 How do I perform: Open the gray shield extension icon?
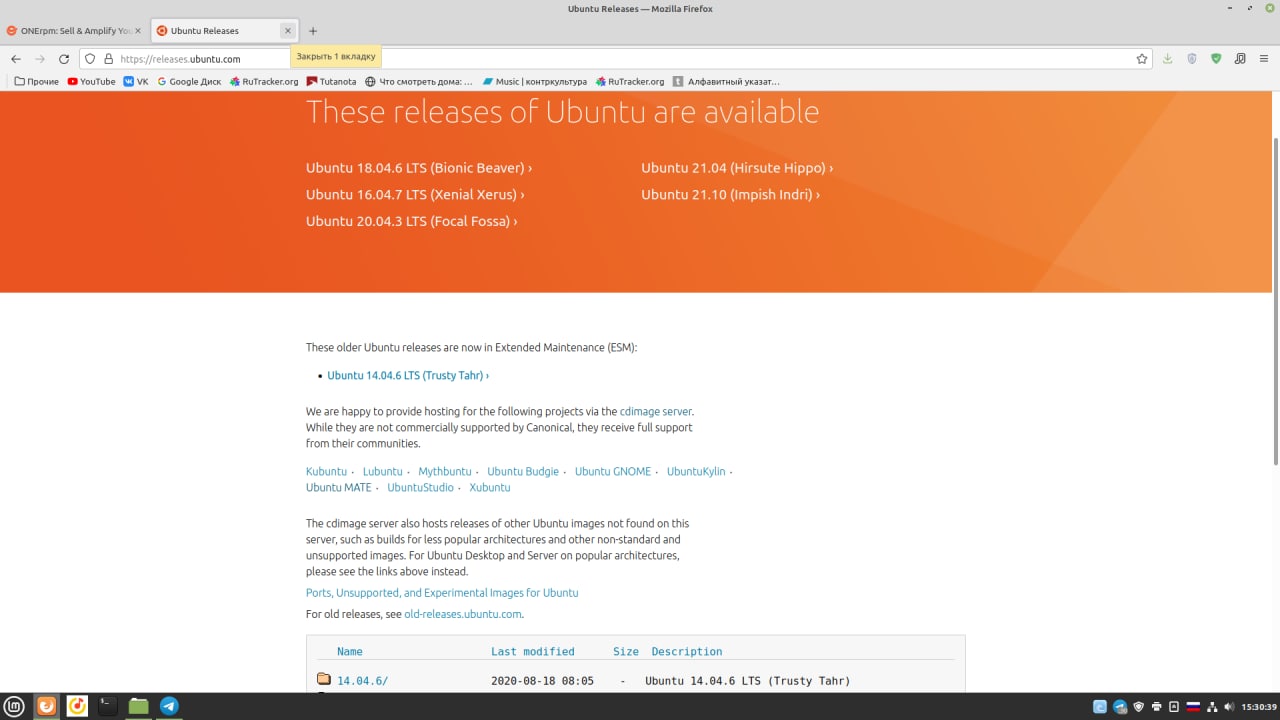pyautogui.click(x=1192, y=59)
